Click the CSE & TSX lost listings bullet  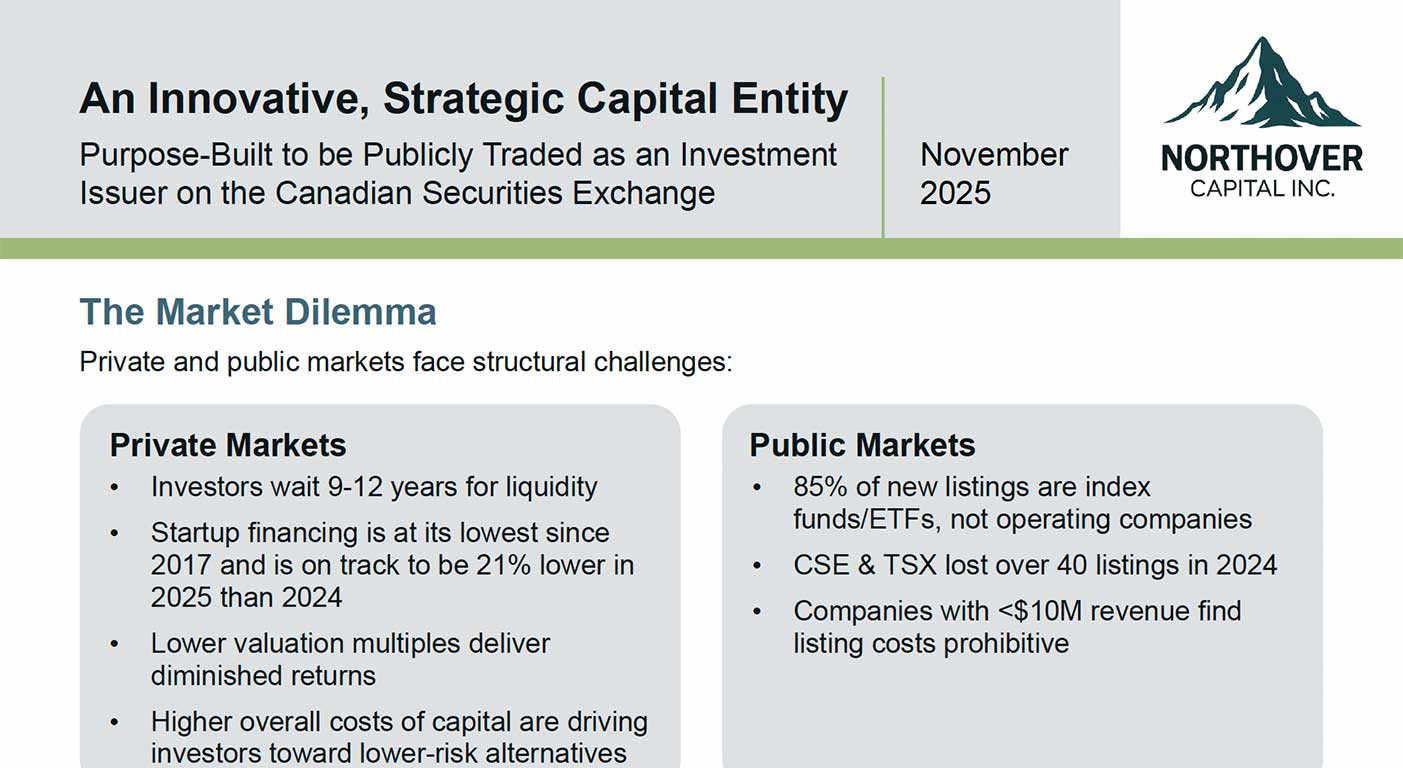tap(1035, 565)
